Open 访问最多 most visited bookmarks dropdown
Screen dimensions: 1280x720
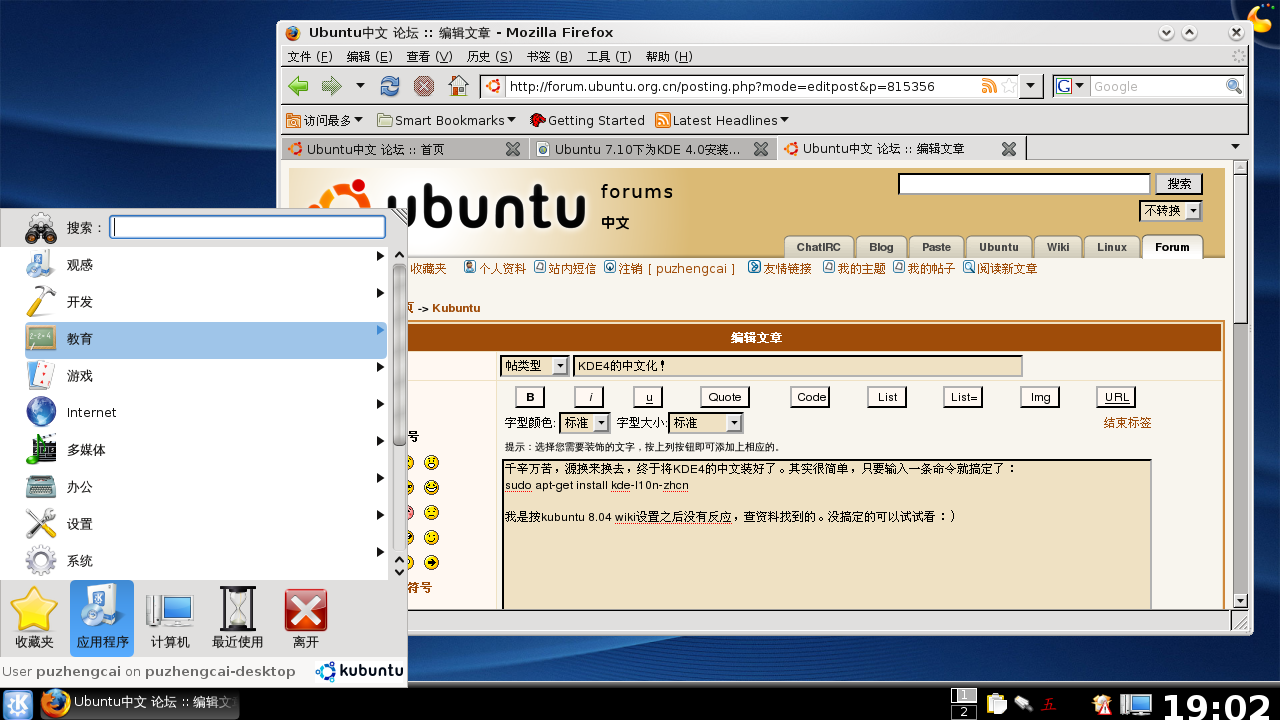pos(324,120)
